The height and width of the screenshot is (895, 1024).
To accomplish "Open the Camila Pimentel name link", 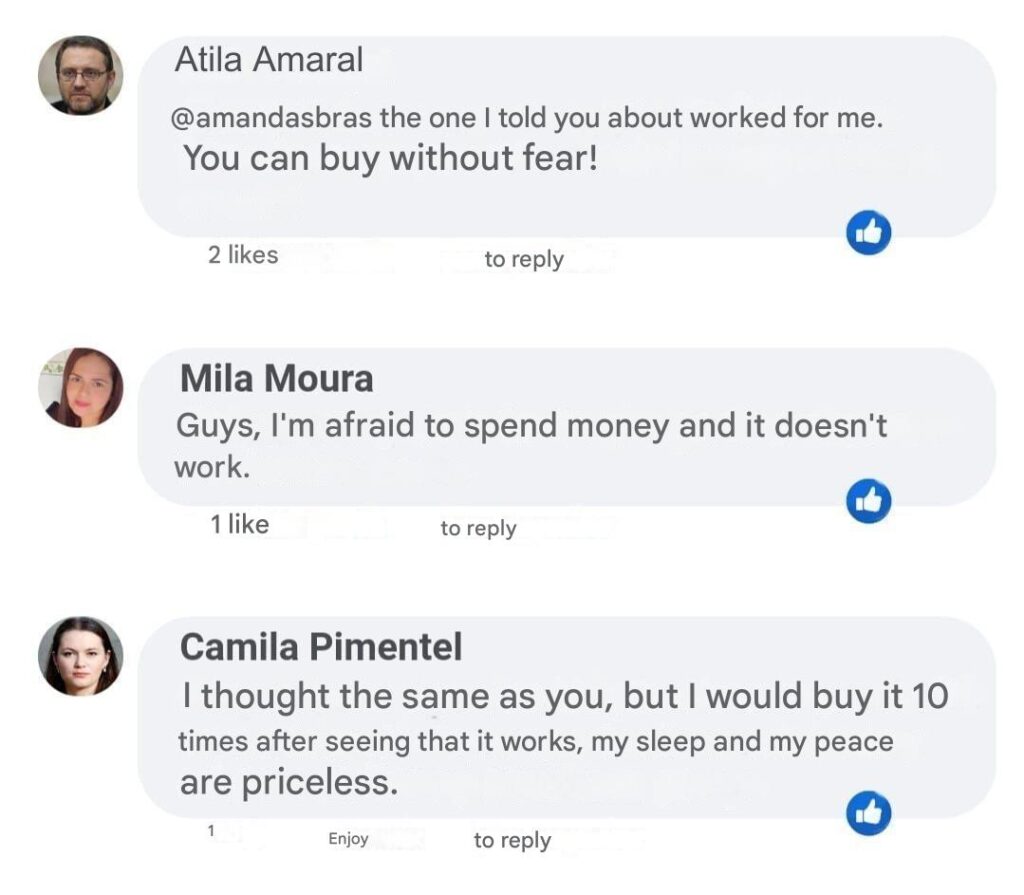I will point(321,647).
